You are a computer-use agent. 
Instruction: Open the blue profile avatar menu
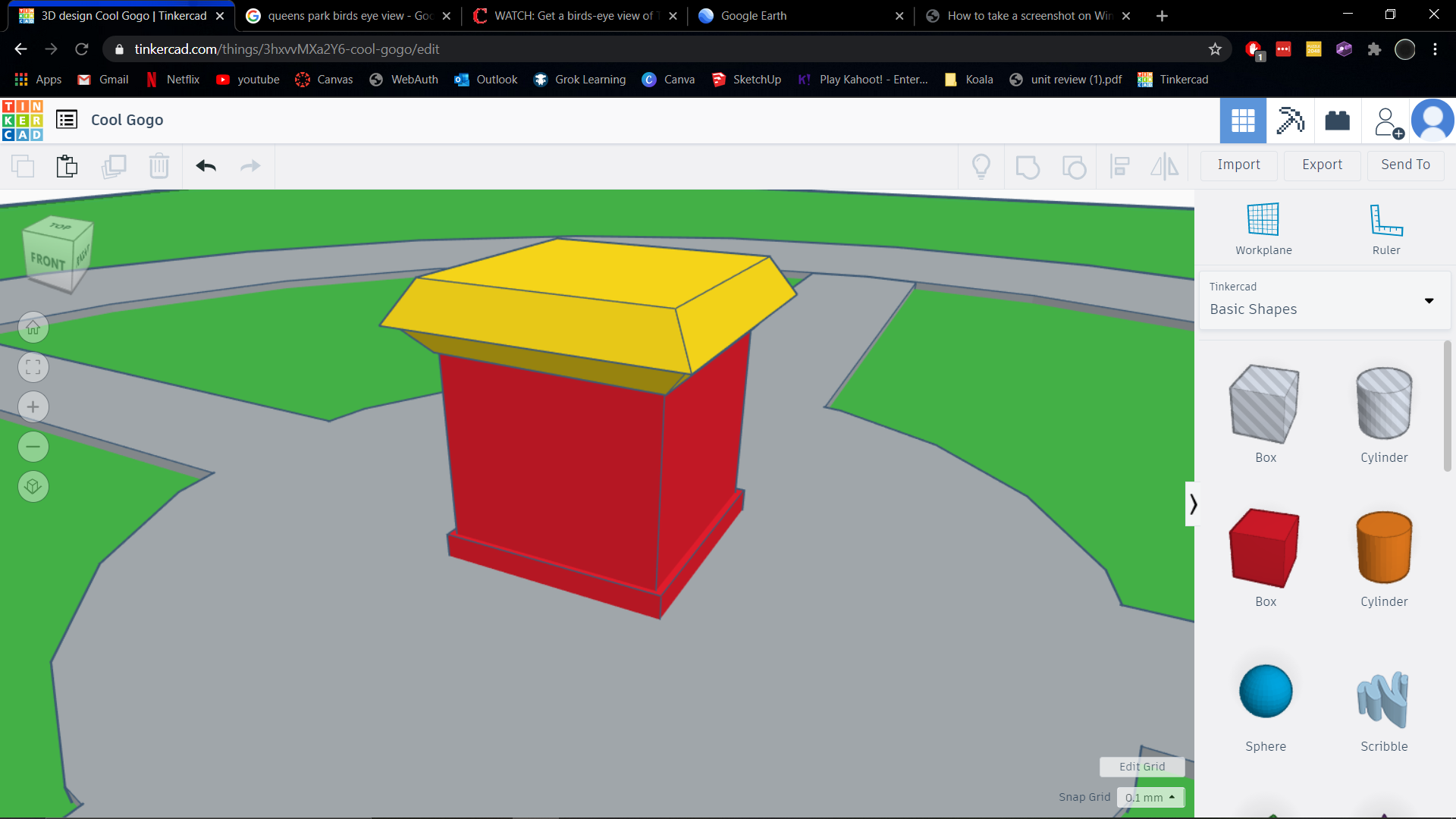(x=1432, y=120)
